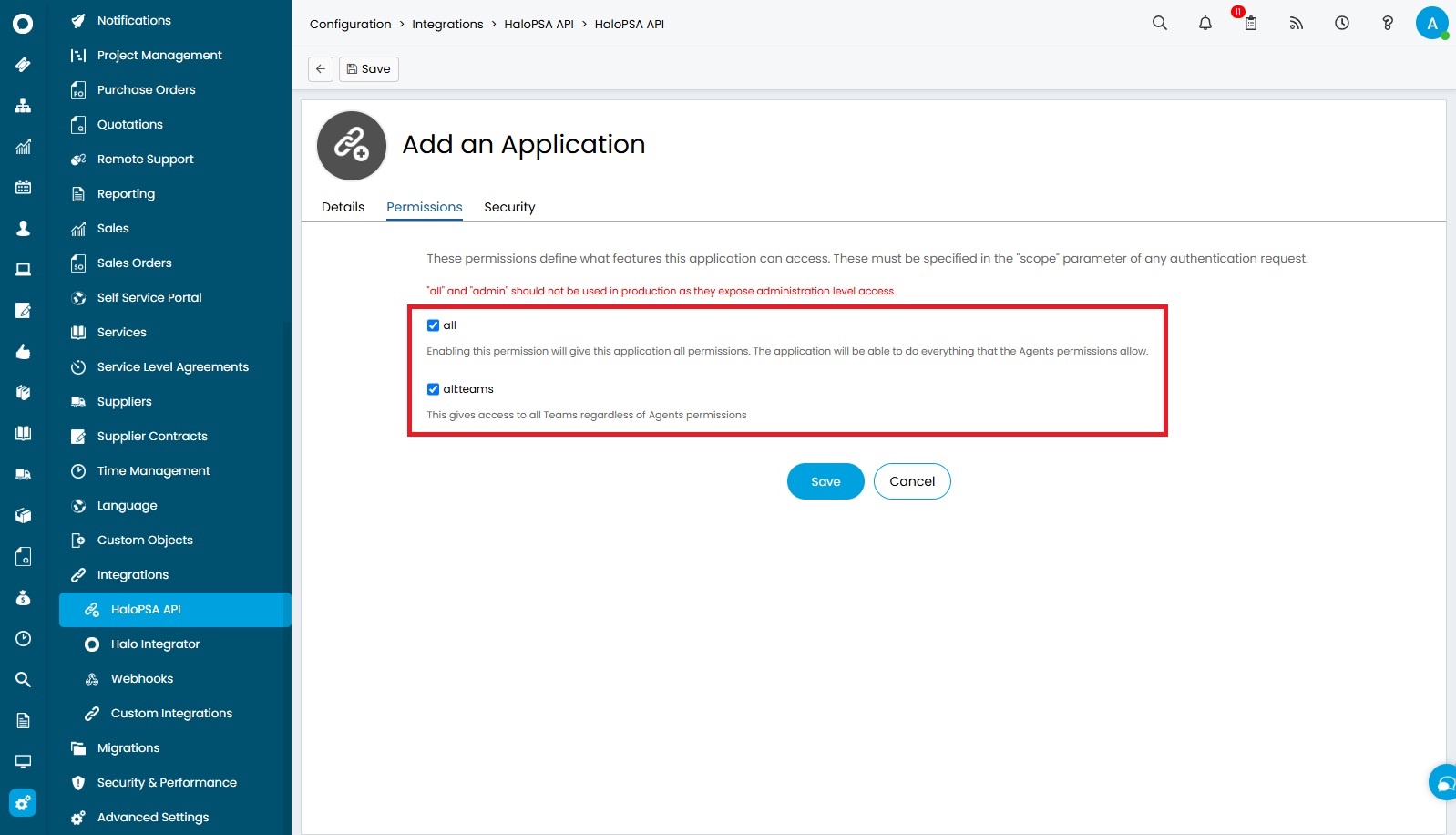Viewport: 1456px width, 835px height.
Task: Click the back arrow button
Action: click(x=321, y=69)
